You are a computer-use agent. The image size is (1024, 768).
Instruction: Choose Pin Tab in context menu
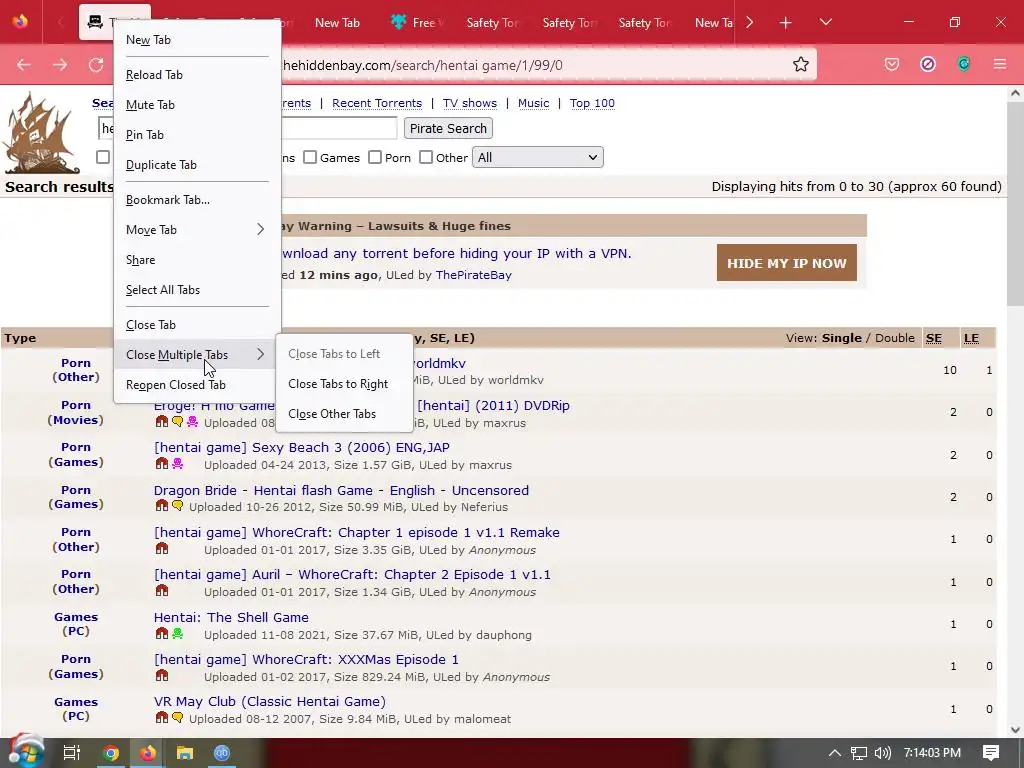197,135
